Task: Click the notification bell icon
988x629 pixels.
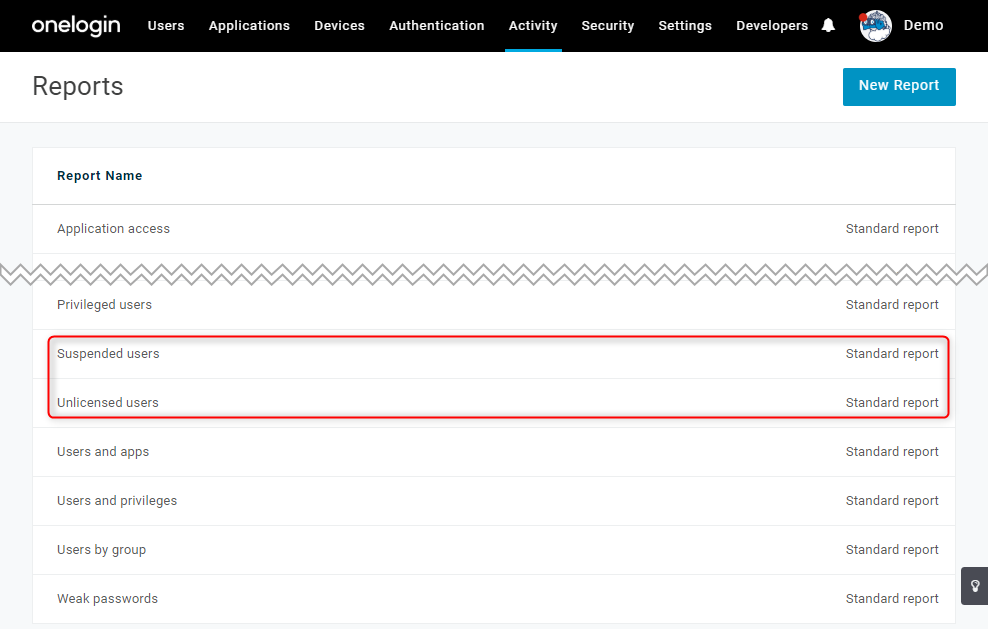Action: [828, 25]
